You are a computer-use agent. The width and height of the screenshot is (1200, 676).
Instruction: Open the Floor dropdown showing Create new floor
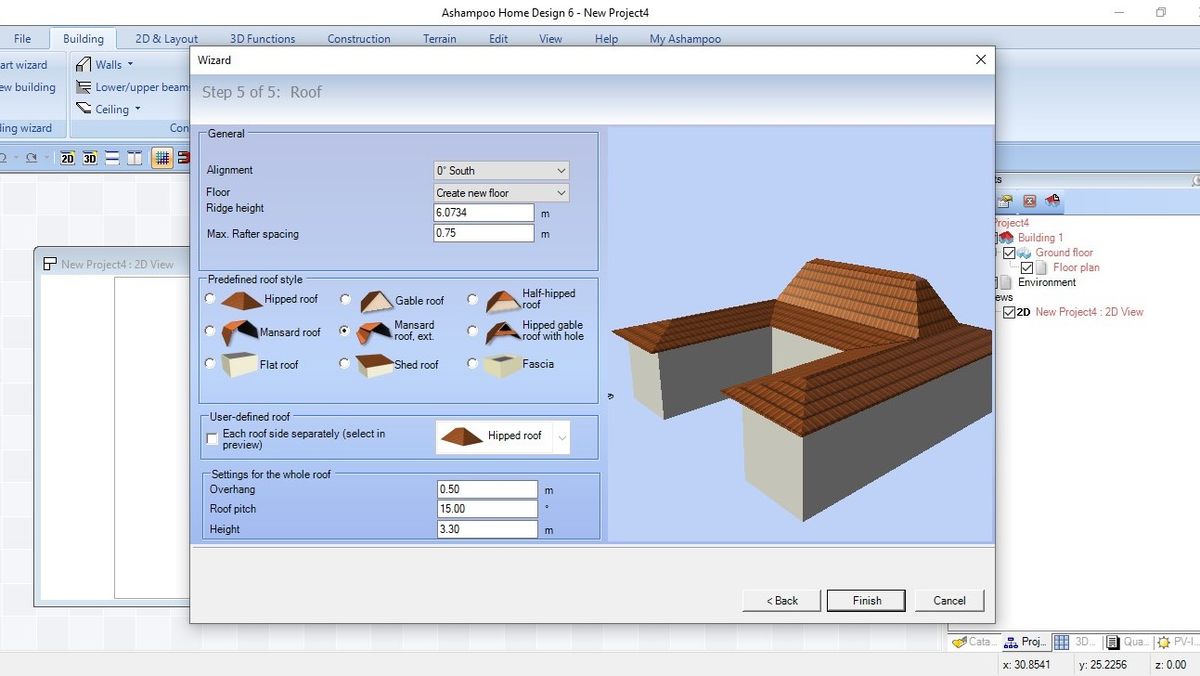[560, 192]
